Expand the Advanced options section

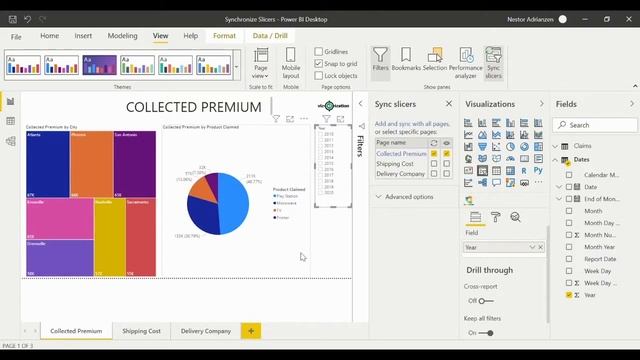[x=404, y=197]
